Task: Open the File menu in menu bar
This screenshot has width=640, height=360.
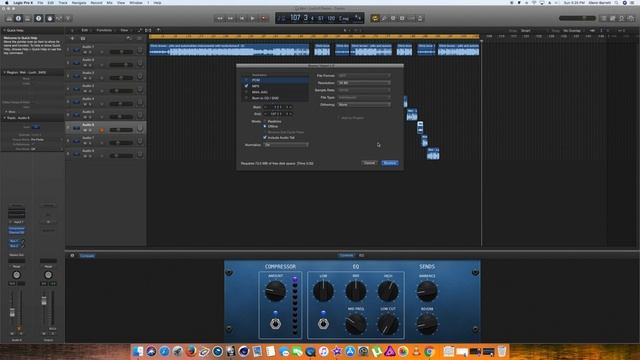Action: (x=40, y=3)
